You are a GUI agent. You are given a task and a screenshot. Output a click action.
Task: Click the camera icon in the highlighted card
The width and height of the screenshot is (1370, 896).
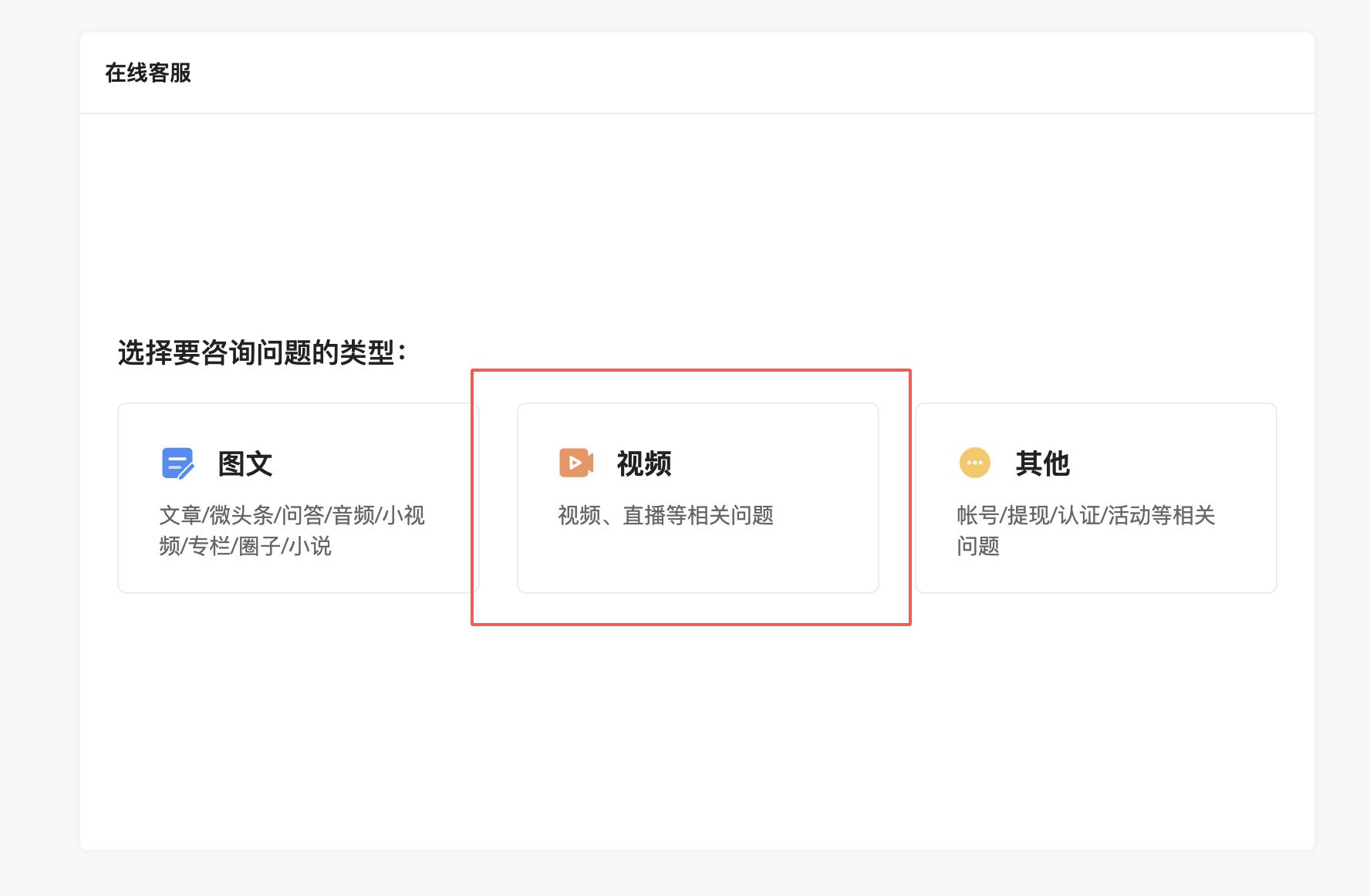click(575, 463)
